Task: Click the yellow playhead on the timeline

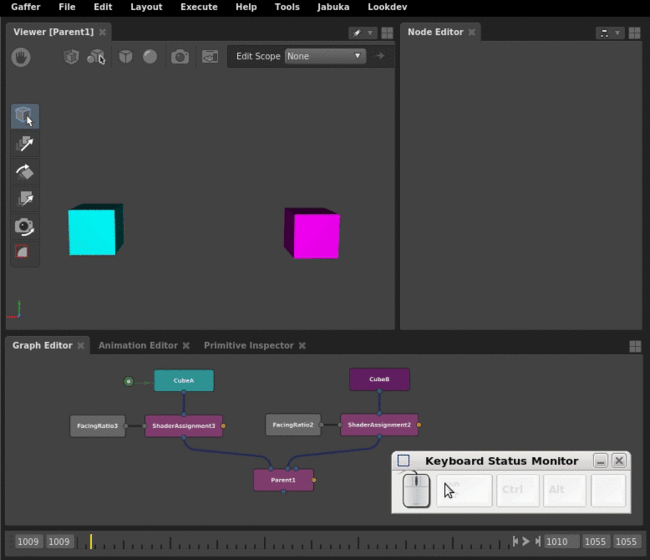Action: [x=91, y=542]
